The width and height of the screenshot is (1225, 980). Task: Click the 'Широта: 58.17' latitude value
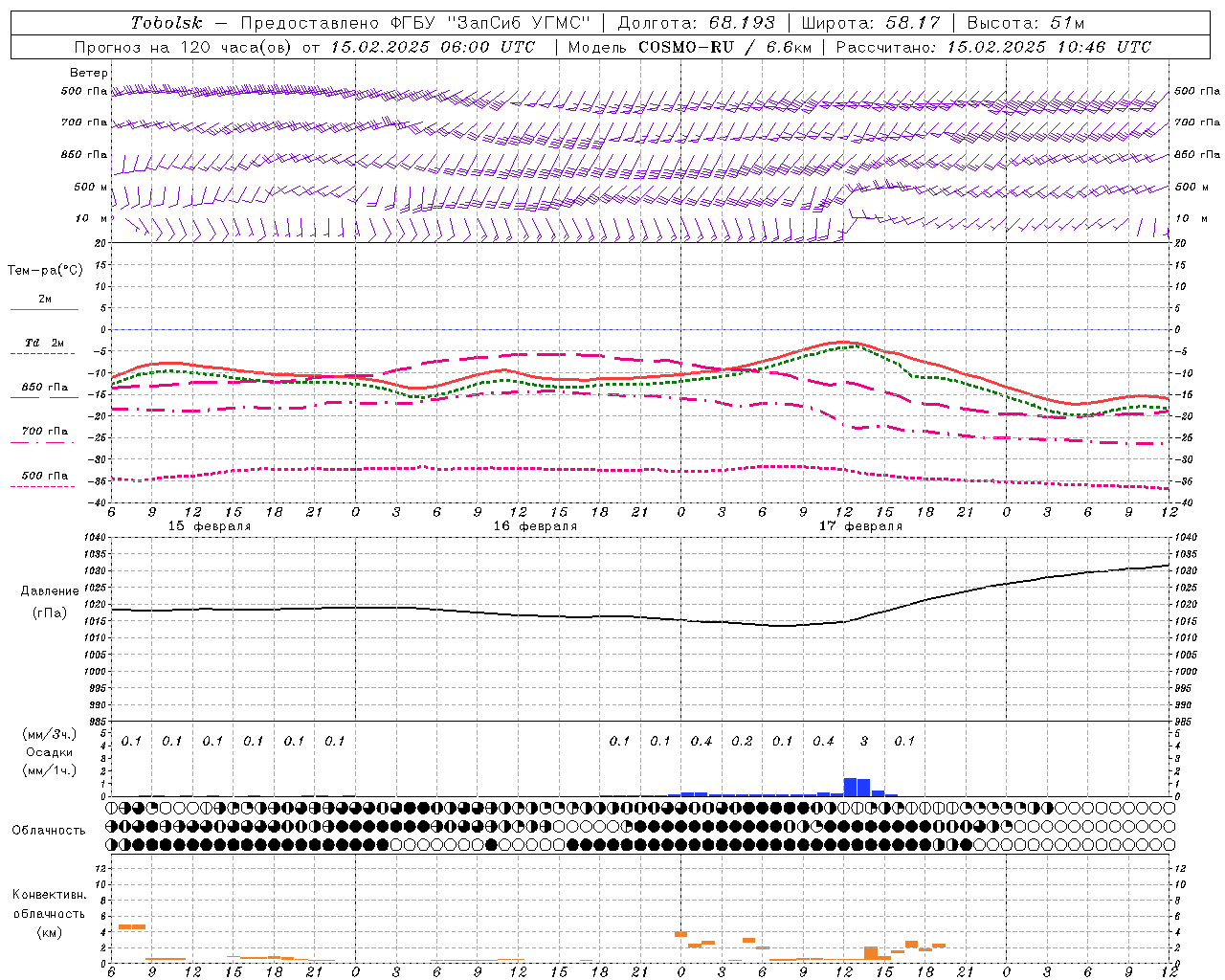click(x=871, y=23)
